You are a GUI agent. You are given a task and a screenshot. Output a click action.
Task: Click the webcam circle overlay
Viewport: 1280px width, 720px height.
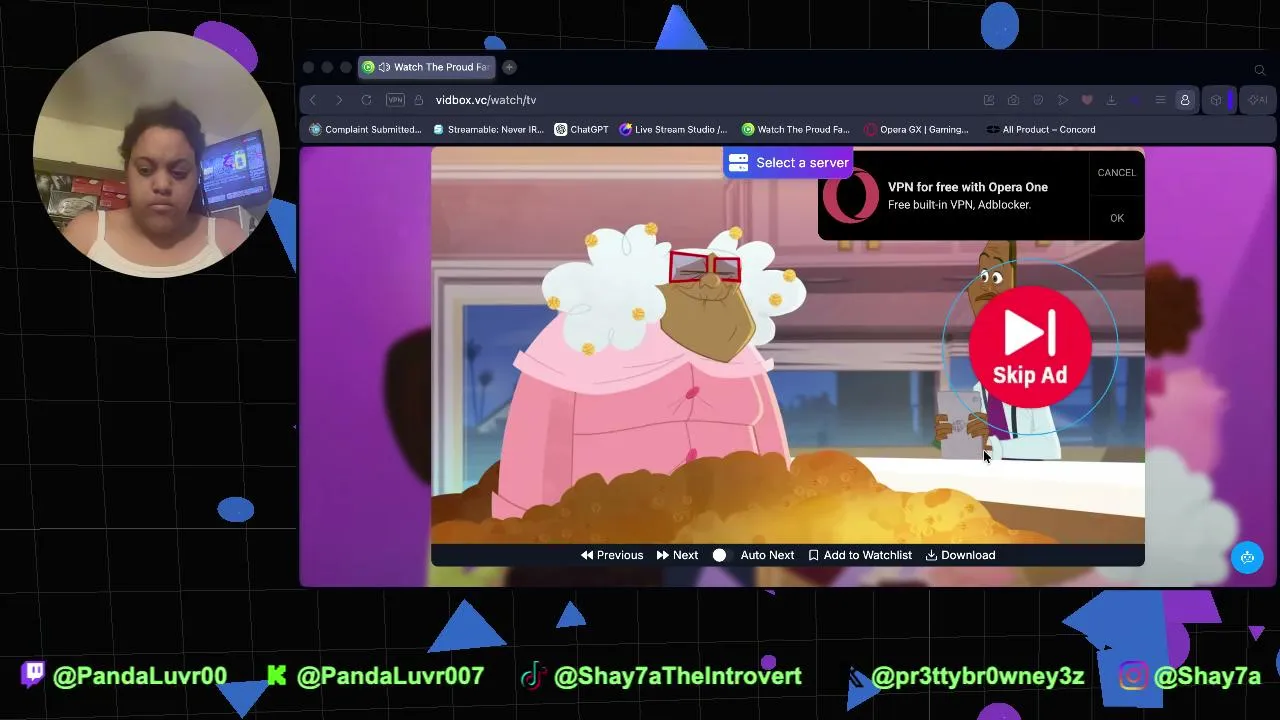coord(155,154)
